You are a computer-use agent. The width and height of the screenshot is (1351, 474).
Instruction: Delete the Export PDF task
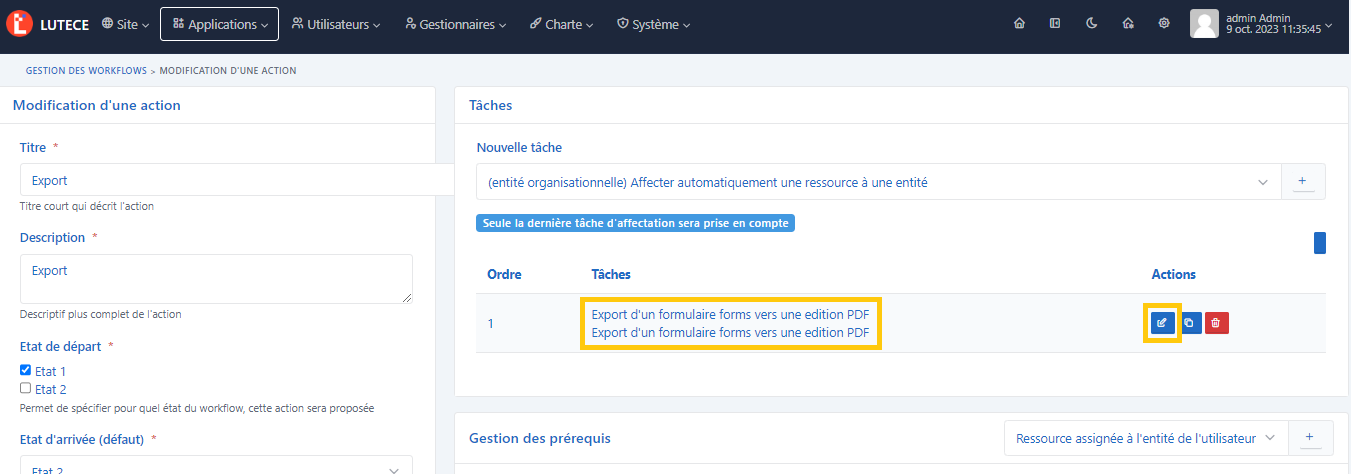(1216, 323)
